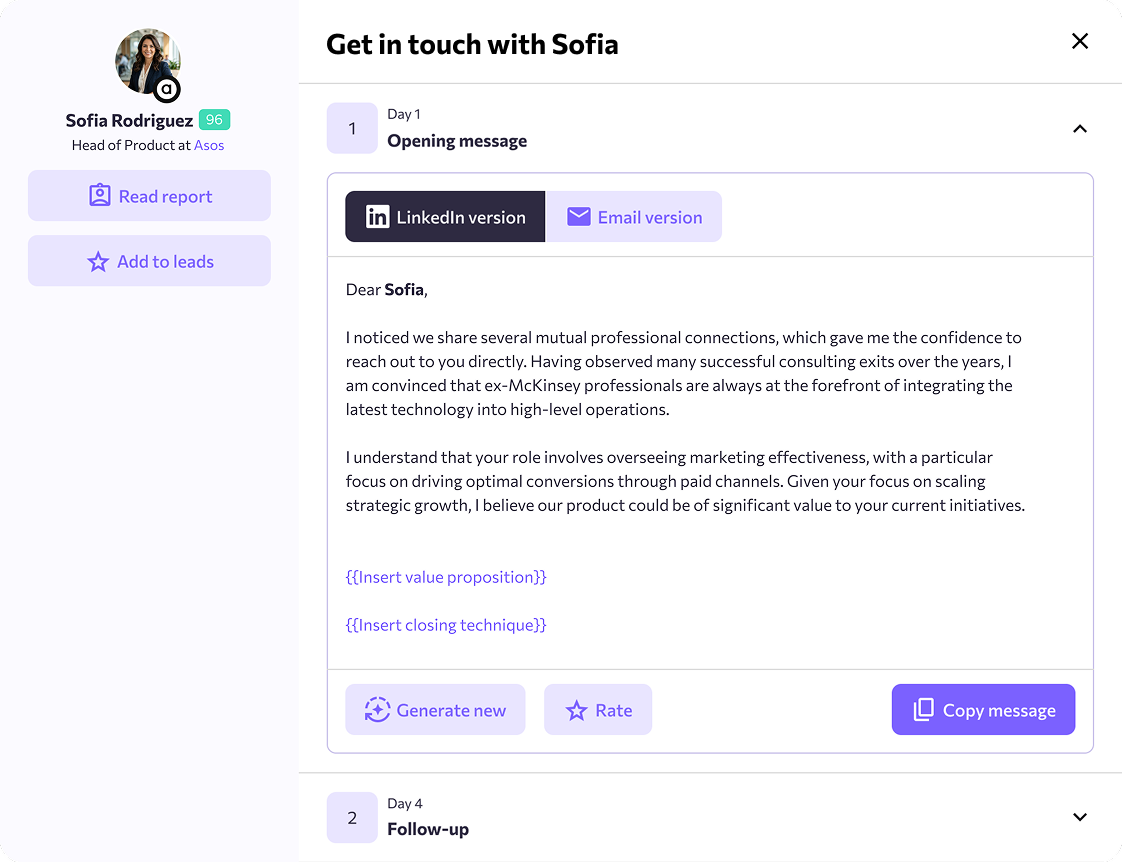Open the Asos company link
This screenshot has height=862, width=1122.
tap(210, 144)
